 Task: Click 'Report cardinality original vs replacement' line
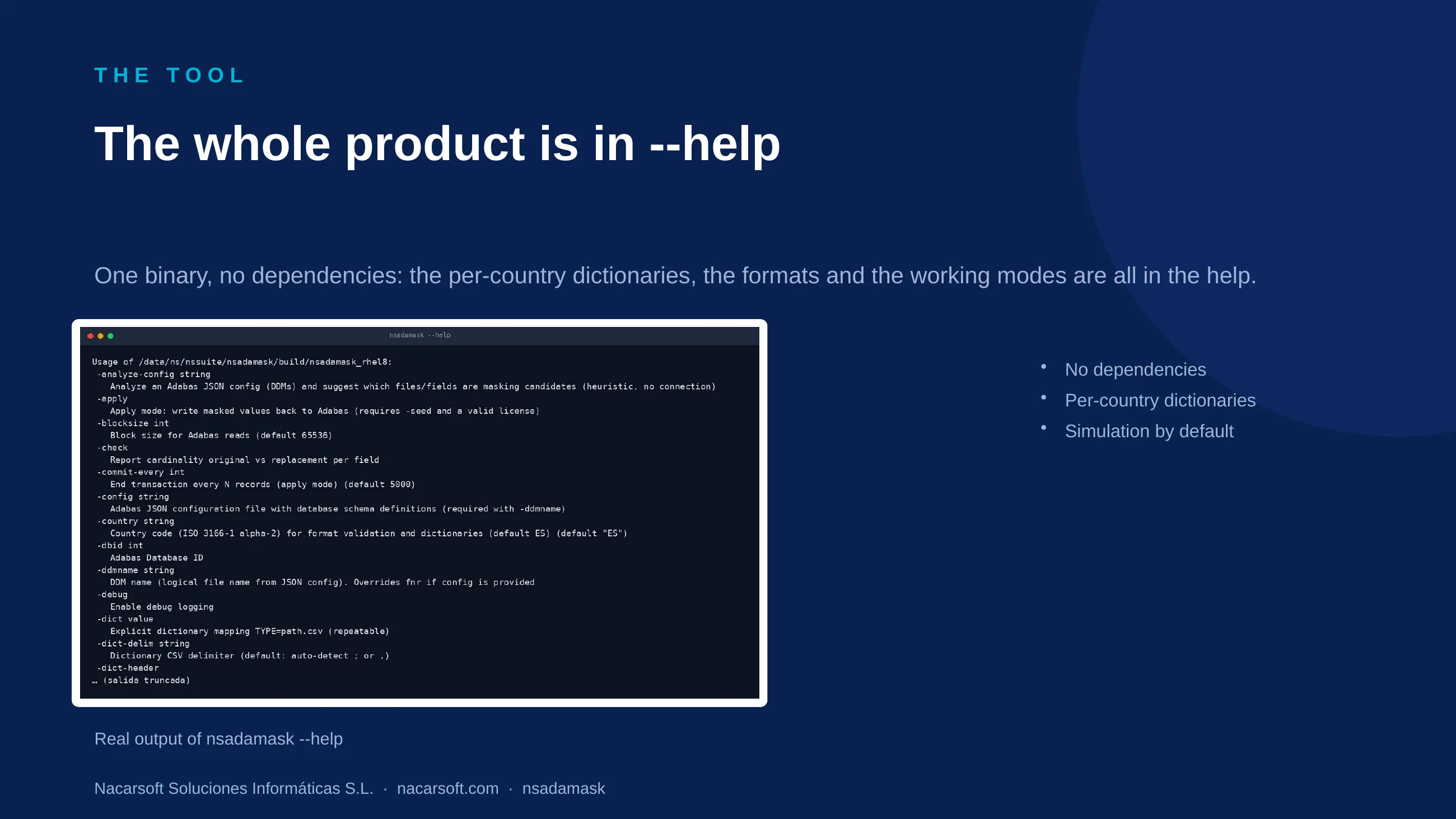point(244,460)
